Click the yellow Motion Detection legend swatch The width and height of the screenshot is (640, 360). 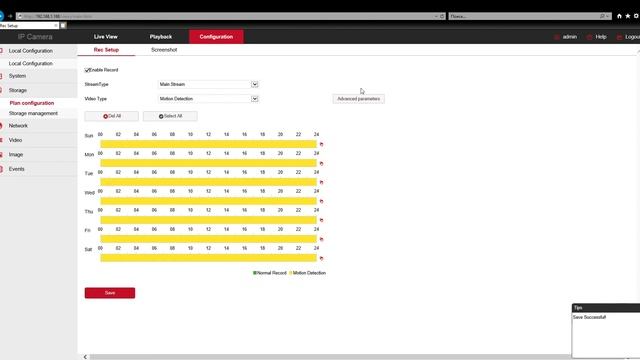pyautogui.click(x=291, y=273)
